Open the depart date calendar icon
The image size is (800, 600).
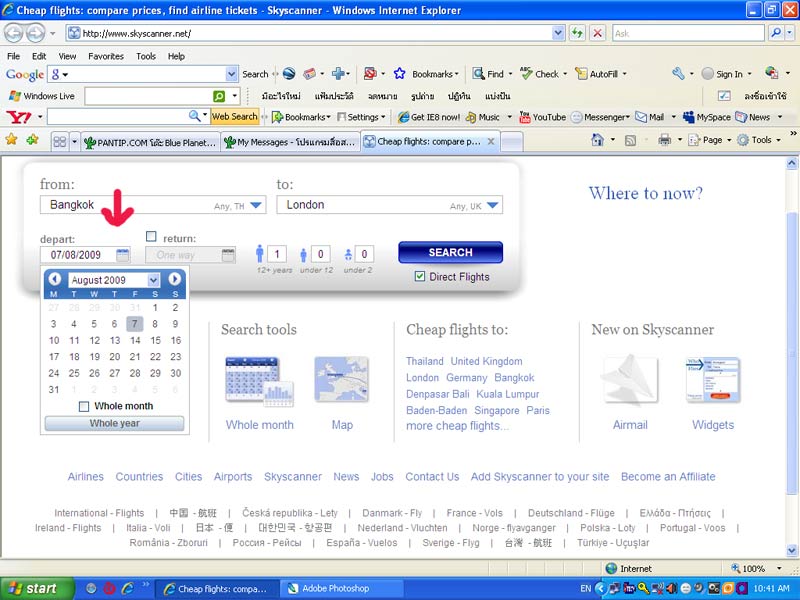[122, 255]
